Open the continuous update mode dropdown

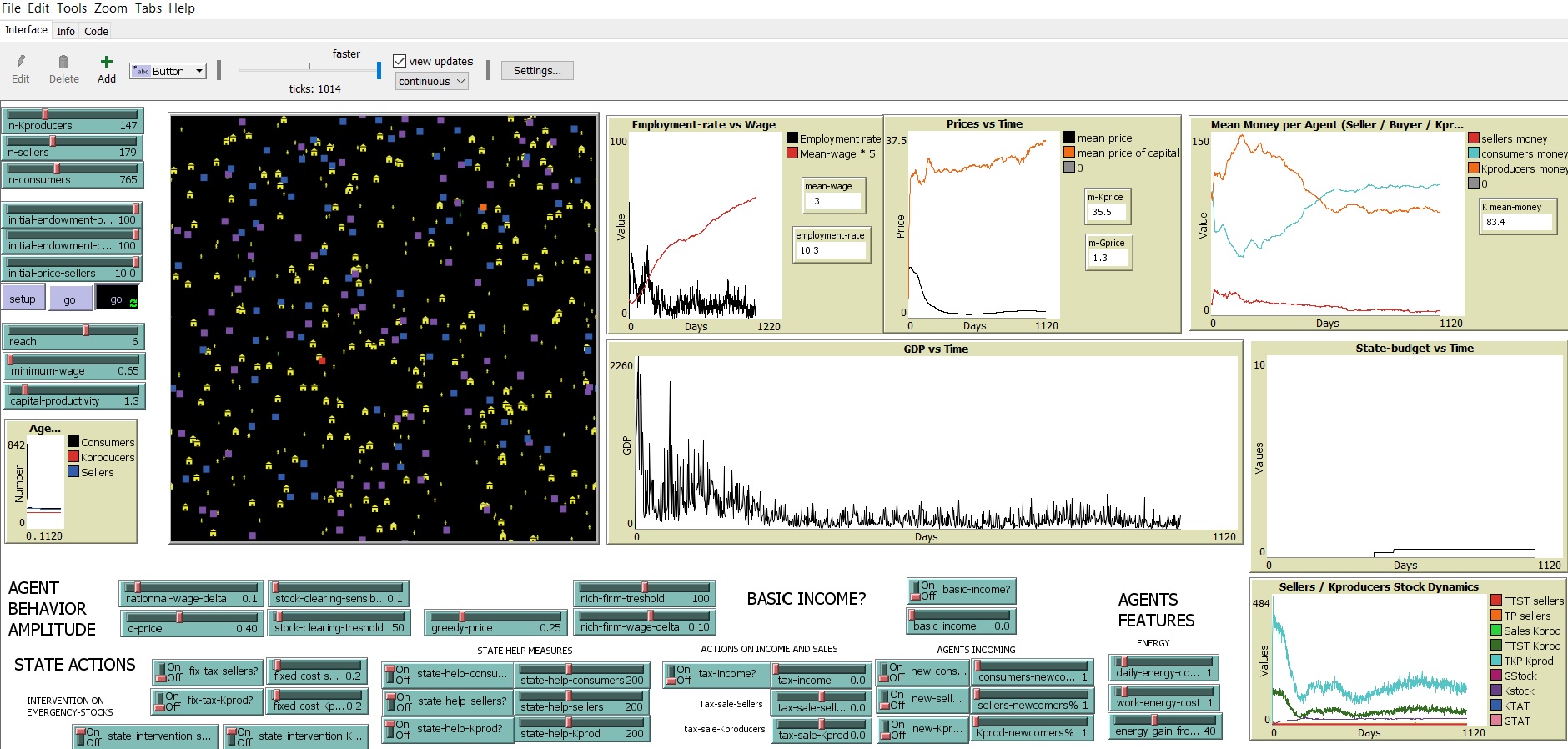[x=431, y=81]
